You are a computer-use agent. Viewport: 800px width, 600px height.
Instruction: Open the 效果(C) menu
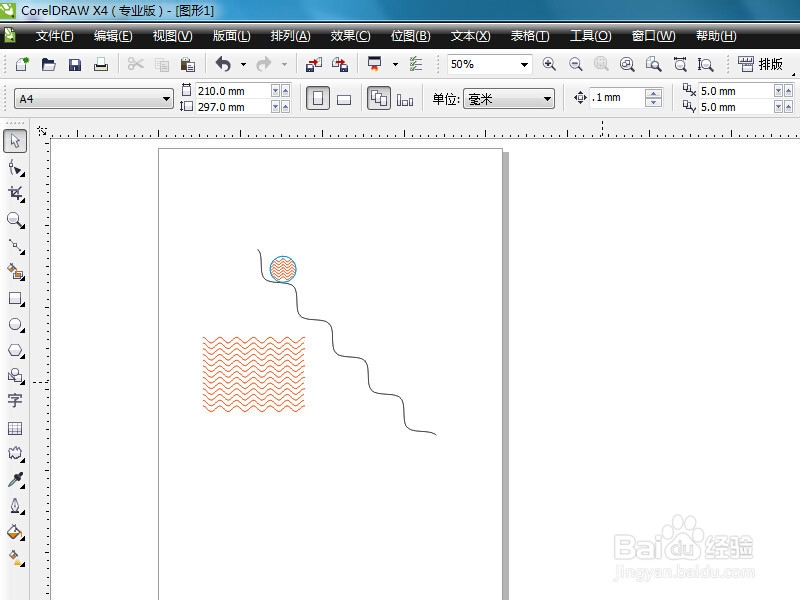pyautogui.click(x=351, y=36)
